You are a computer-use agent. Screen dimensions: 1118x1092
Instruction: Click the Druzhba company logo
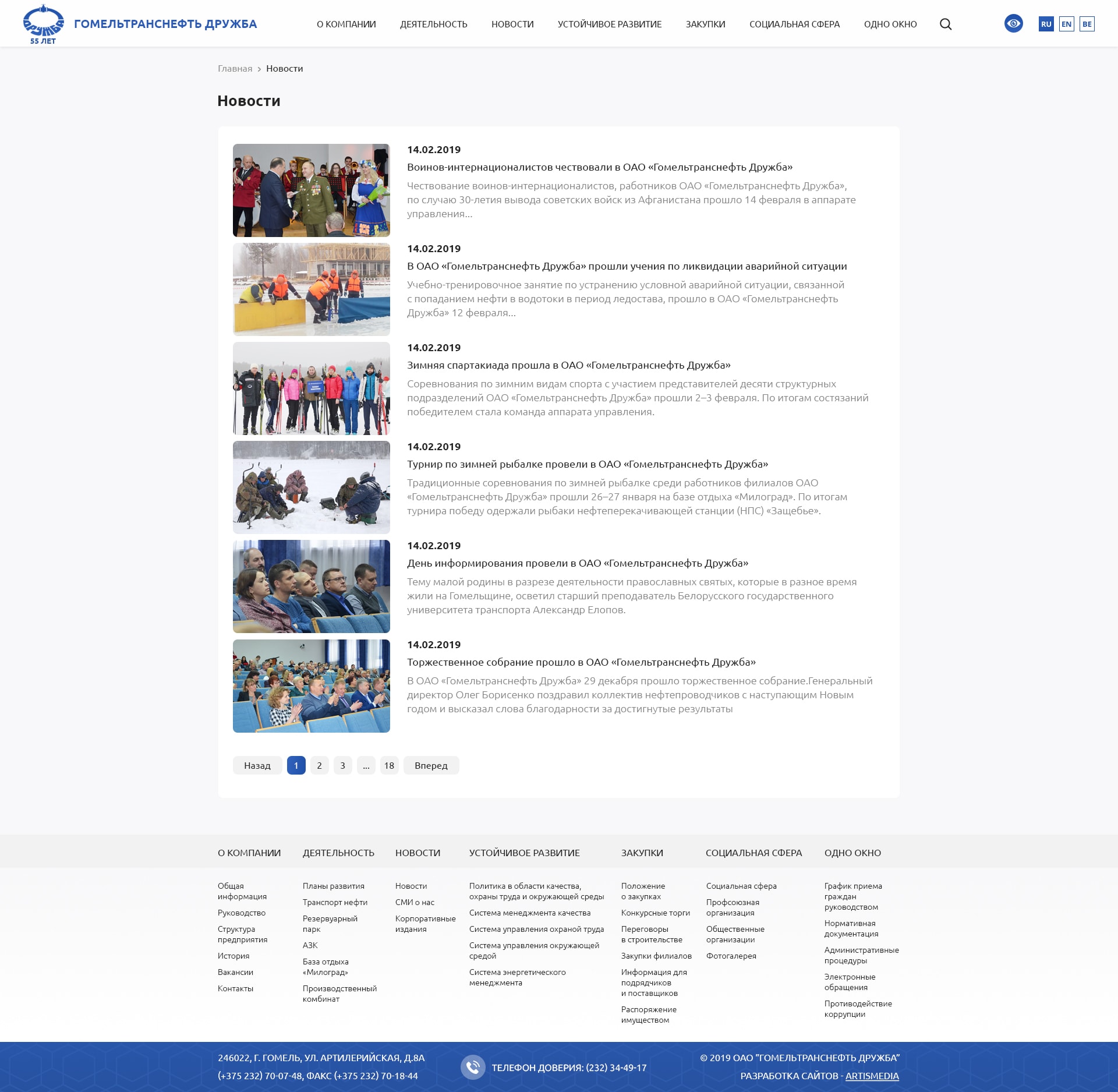pos(43,23)
